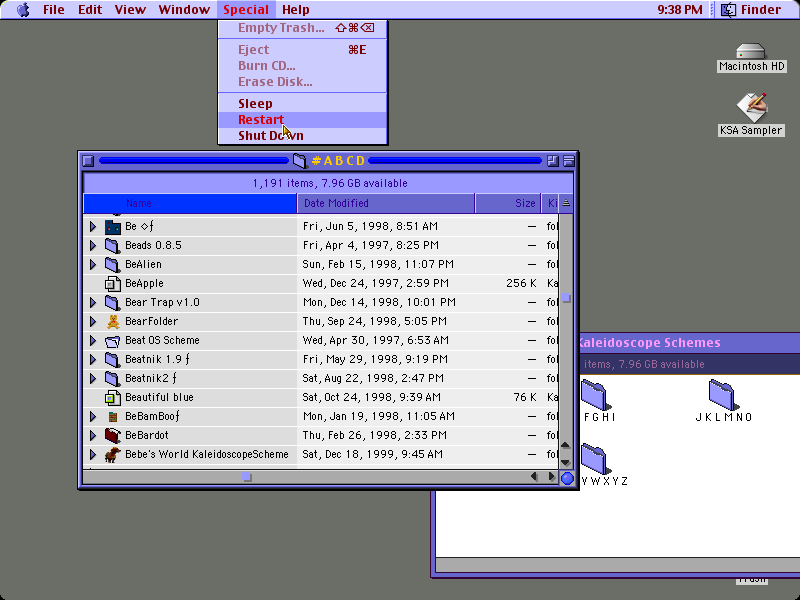Choose Shut Down from the Special menu
The width and height of the screenshot is (800, 600).
pyautogui.click(x=303, y=136)
